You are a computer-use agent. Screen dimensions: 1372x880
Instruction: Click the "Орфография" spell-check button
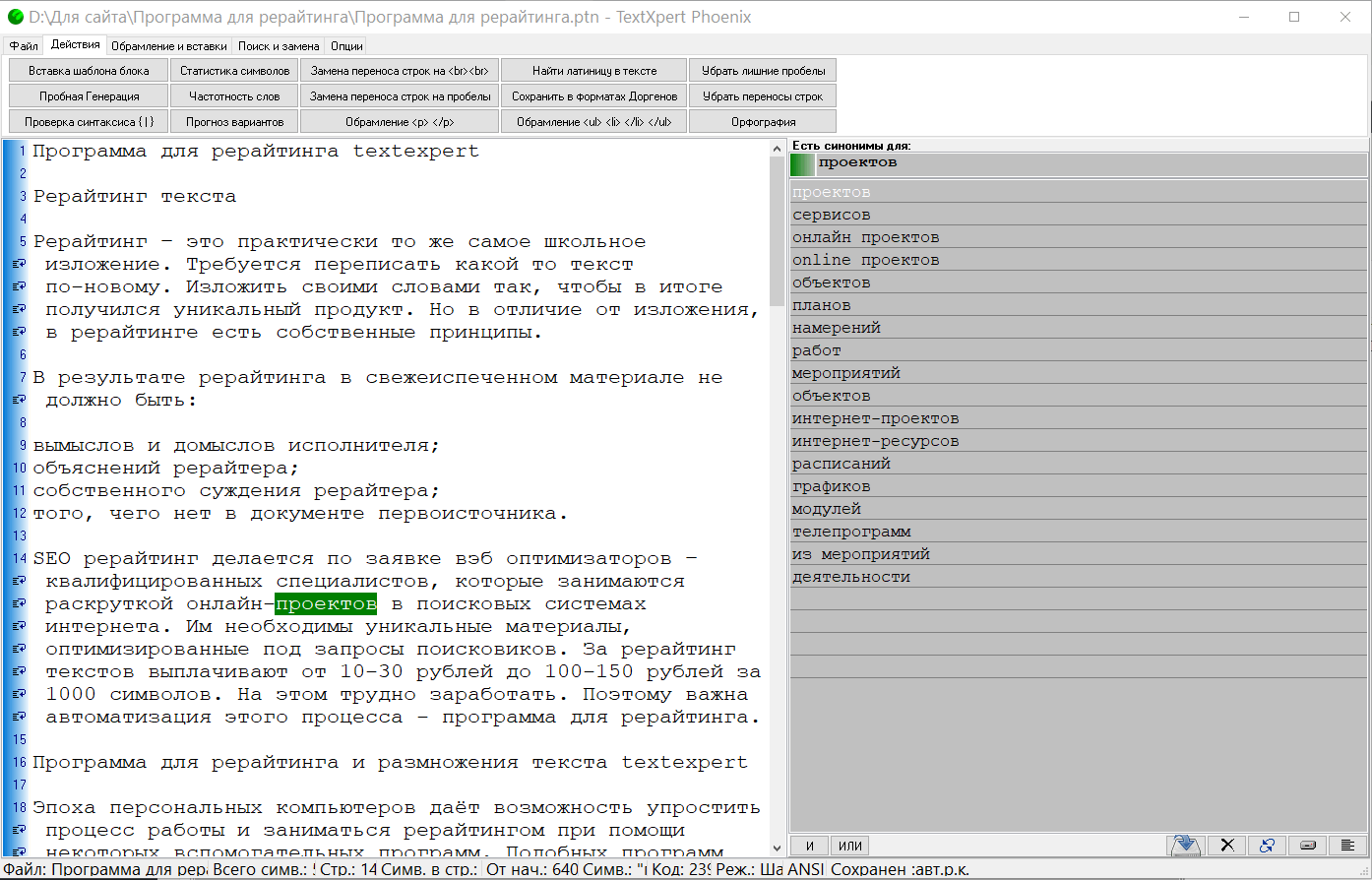(x=763, y=122)
